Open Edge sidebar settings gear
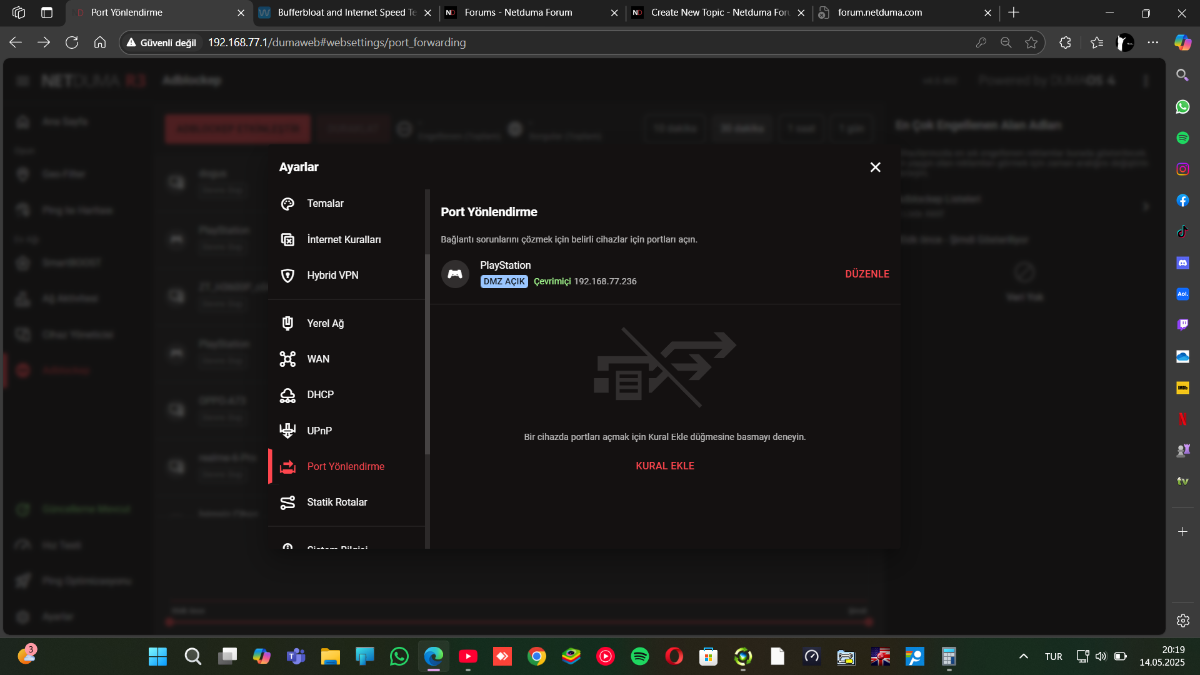1200x675 pixels. [1183, 620]
